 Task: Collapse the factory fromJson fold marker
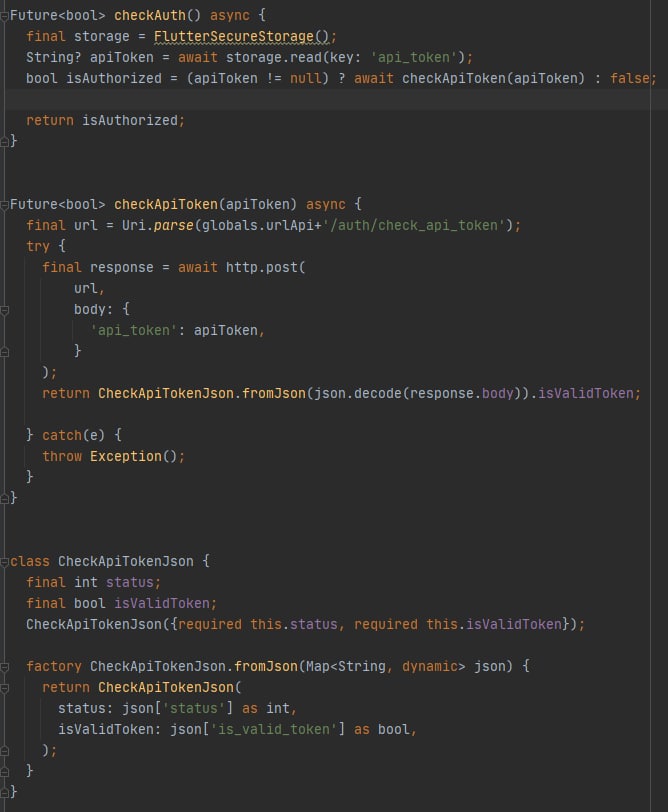(x=4, y=667)
